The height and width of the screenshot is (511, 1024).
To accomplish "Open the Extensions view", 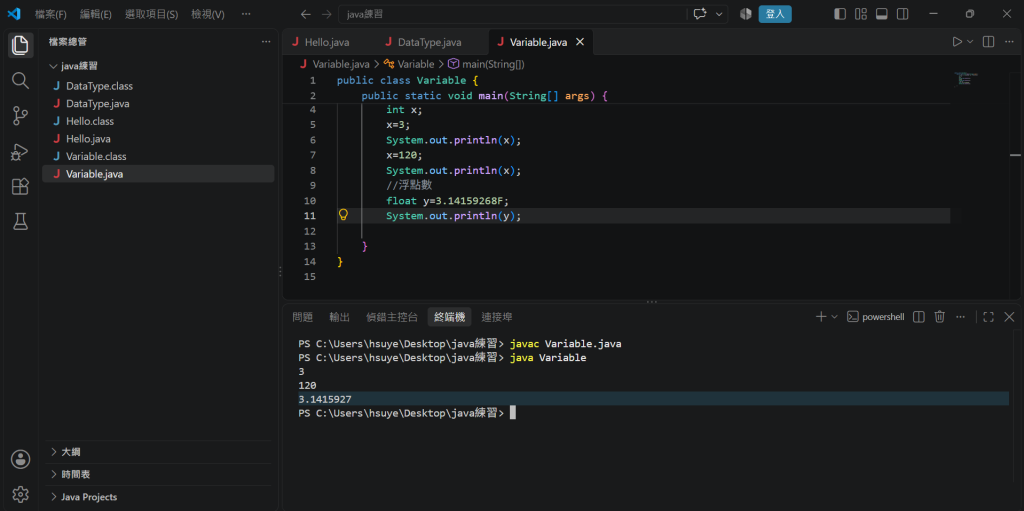I will [x=20, y=187].
